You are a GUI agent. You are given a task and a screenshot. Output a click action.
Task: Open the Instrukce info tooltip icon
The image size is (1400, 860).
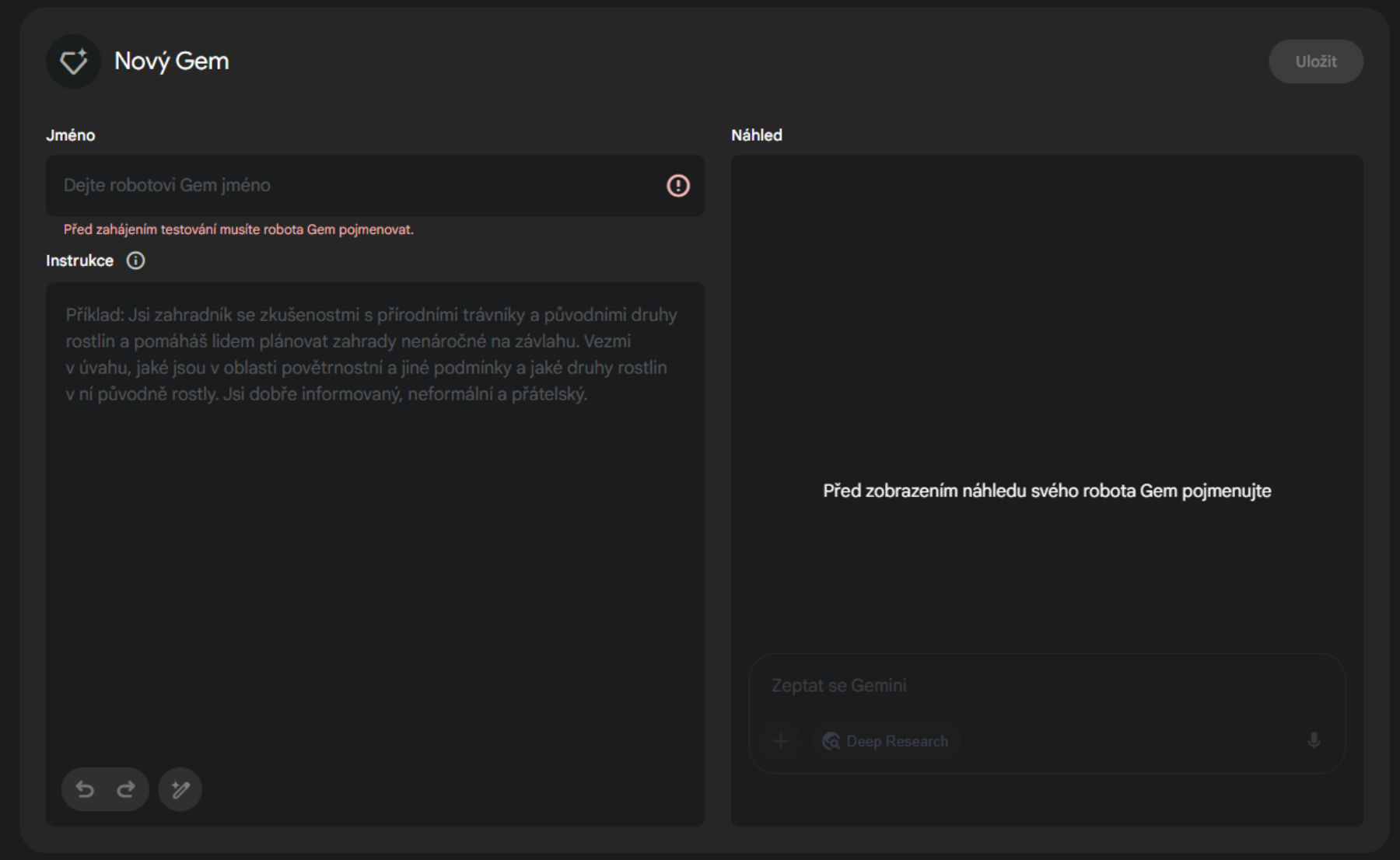click(135, 260)
